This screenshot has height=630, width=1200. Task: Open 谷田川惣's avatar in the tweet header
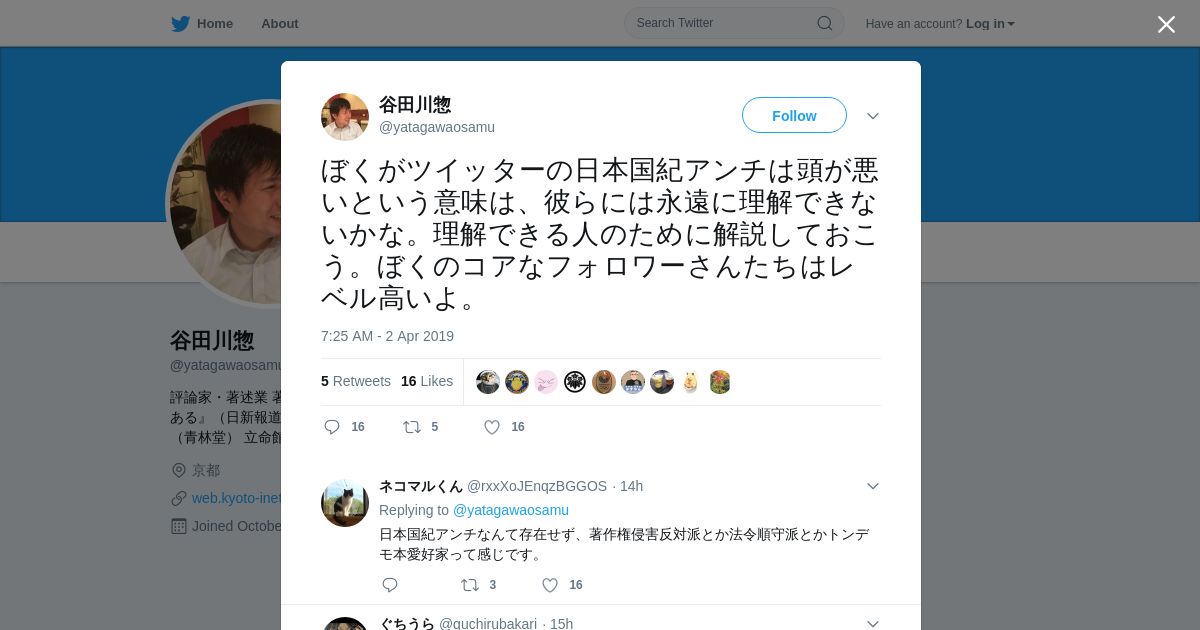tap(345, 117)
